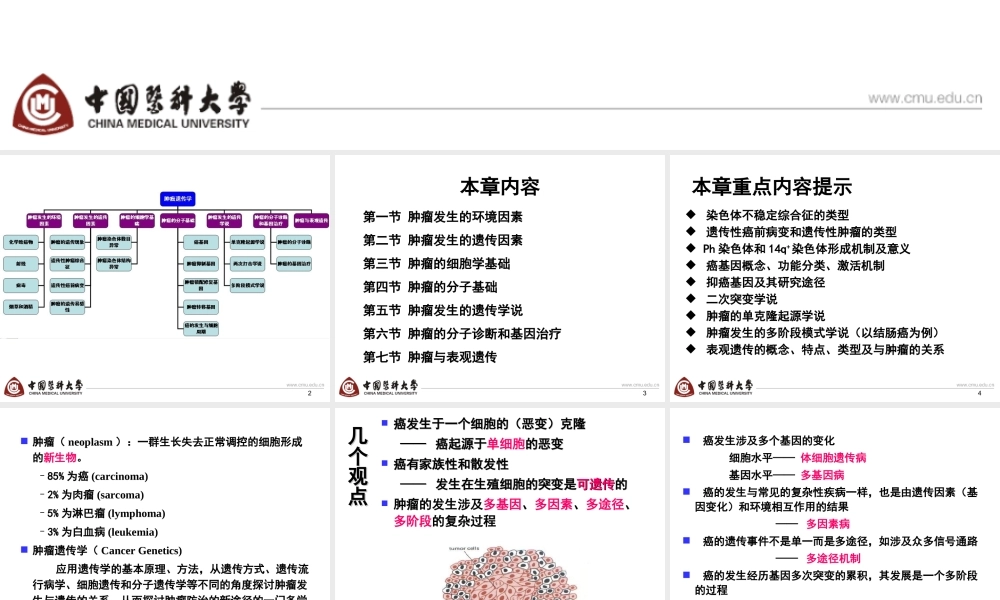The image size is (1000, 600).
Task: Click the 85% 为癌 (carcinoma) line
Action: tap(97, 476)
